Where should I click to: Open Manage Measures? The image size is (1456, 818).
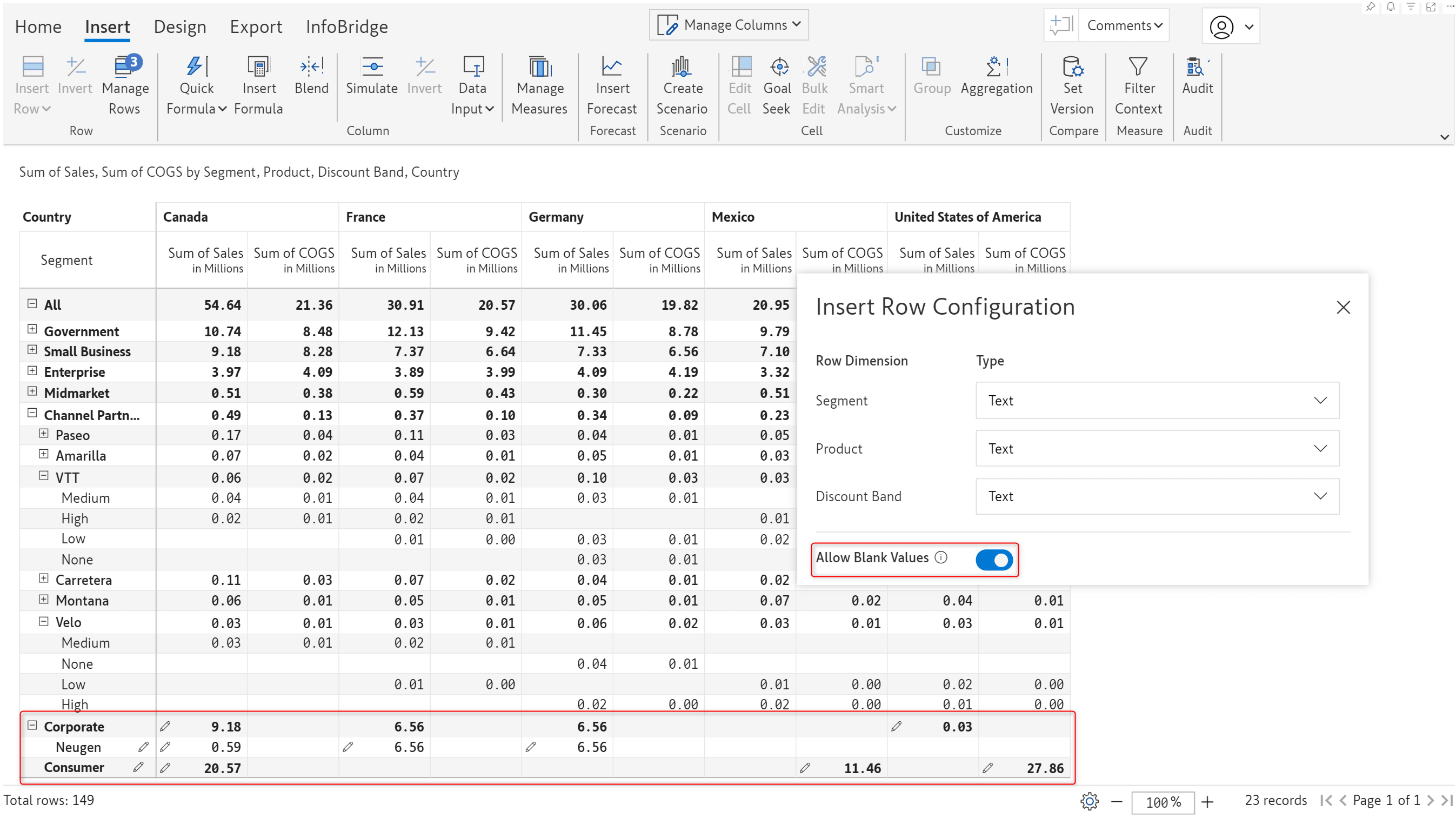[x=539, y=85]
